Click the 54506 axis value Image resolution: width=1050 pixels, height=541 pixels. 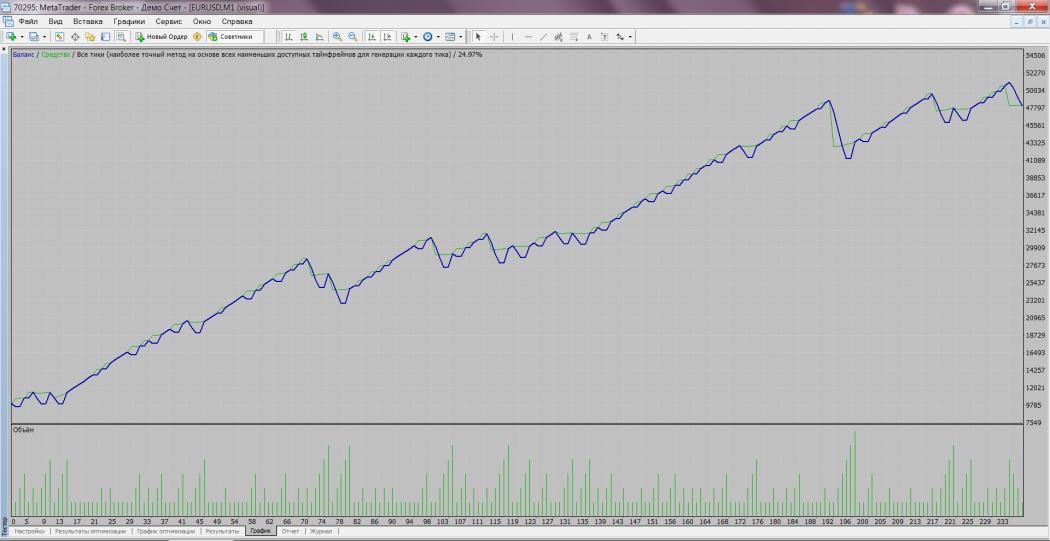click(1036, 56)
